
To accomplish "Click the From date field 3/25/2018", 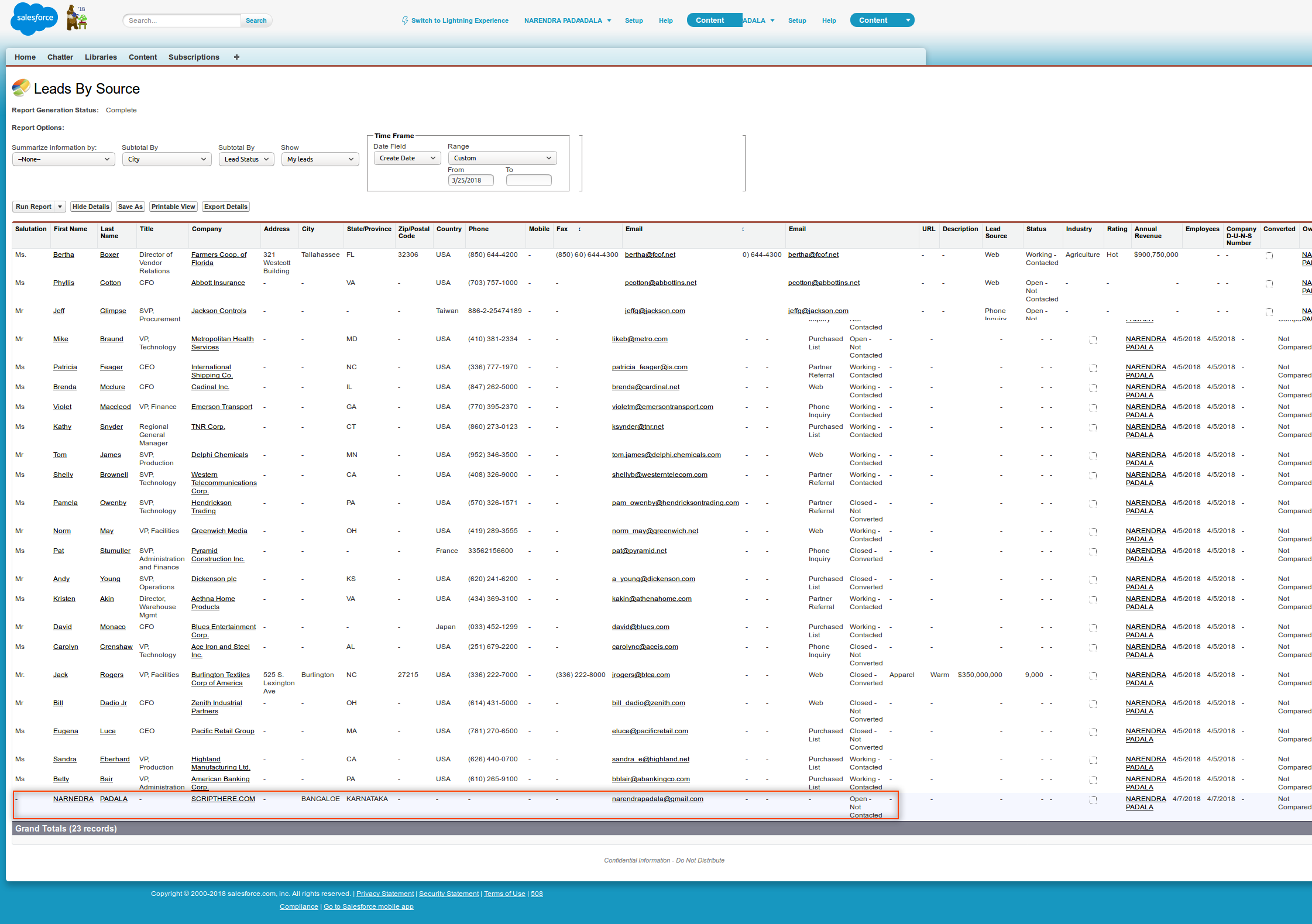I will coord(471,180).
